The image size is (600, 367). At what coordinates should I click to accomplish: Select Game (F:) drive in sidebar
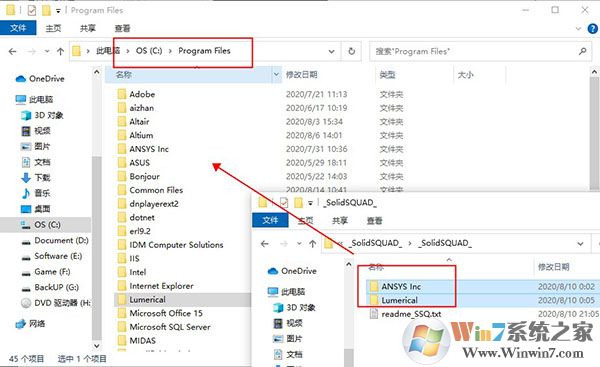pos(46,272)
